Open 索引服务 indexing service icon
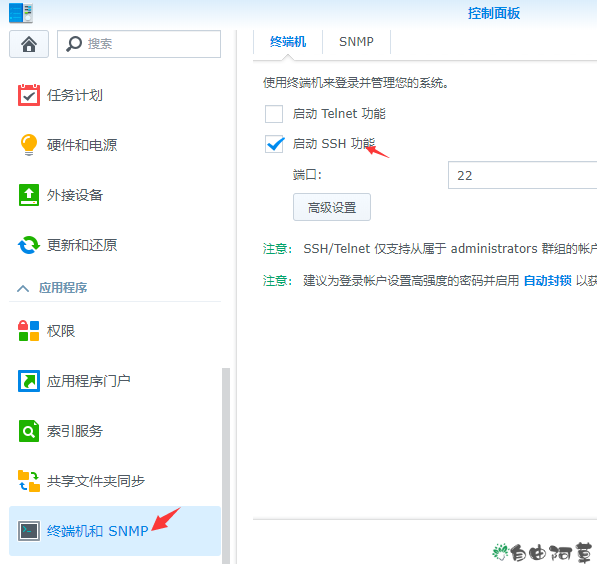Image resolution: width=597 pixels, height=564 pixels. pyautogui.click(x=29, y=431)
